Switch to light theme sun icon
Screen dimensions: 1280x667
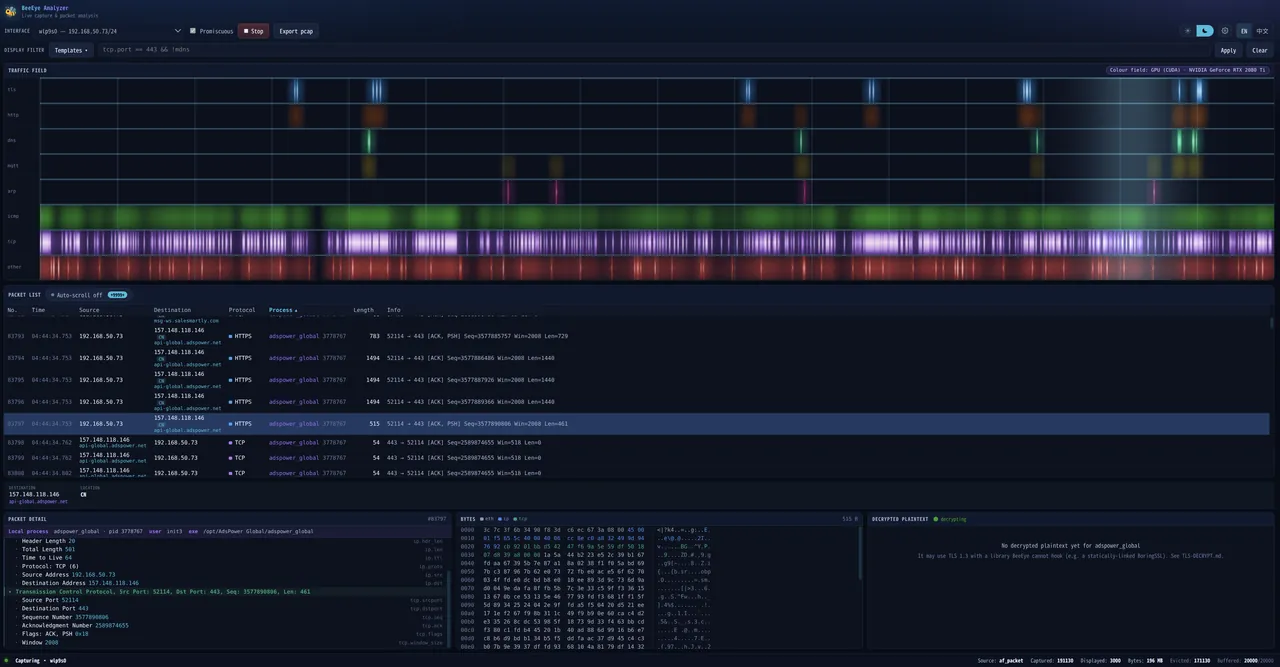[x=1188, y=31]
